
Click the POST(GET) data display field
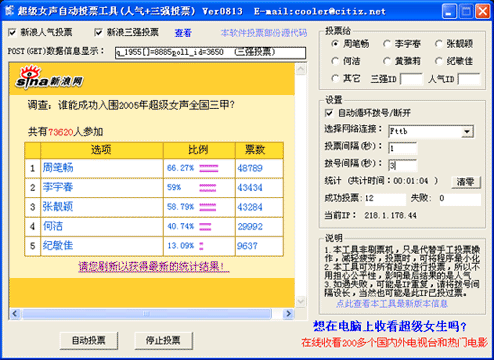point(210,52)
